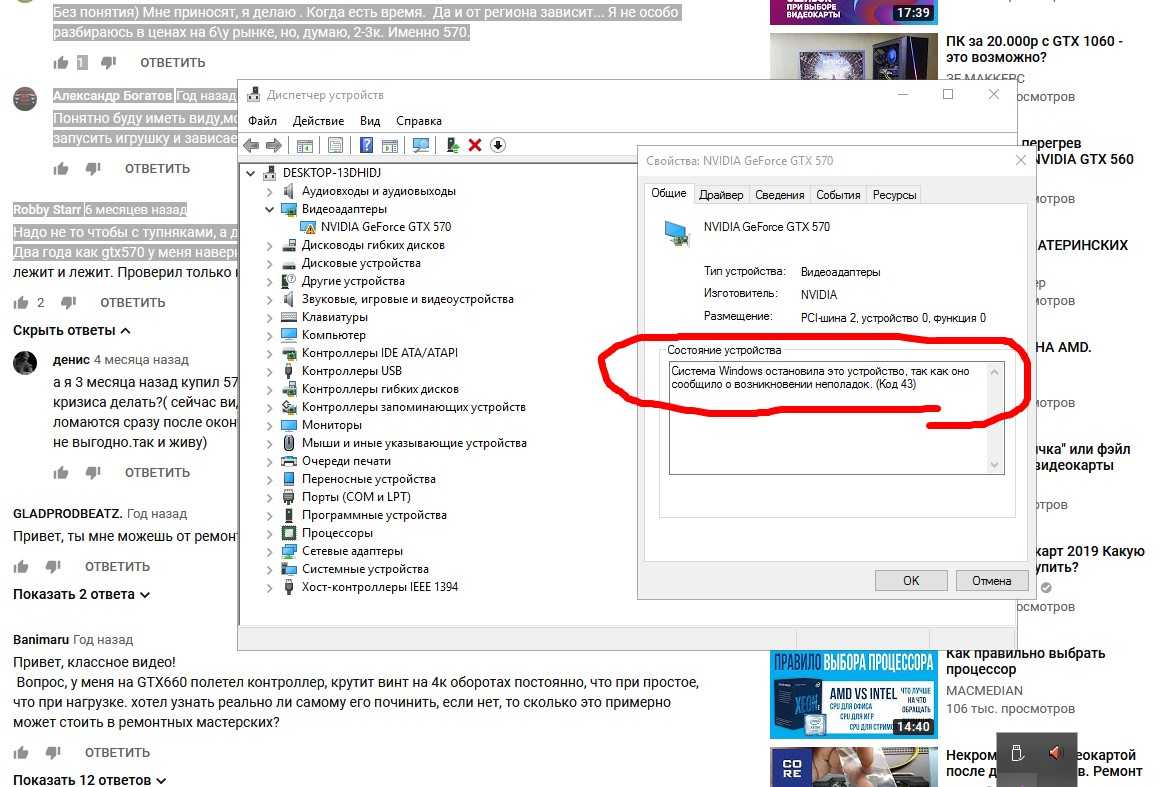
Task: Collapse the Видеоадаптеры category
Action: point(269,209)
